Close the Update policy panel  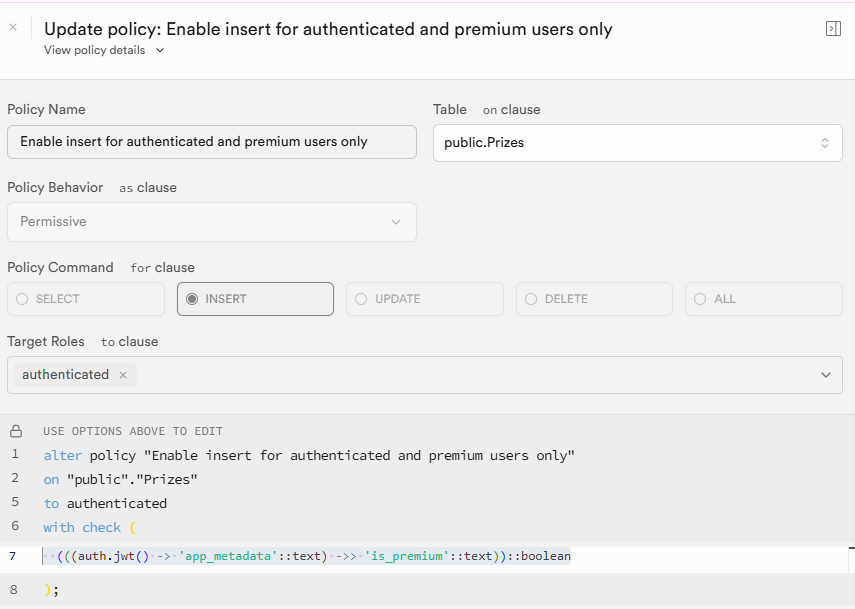pos(13,28)
